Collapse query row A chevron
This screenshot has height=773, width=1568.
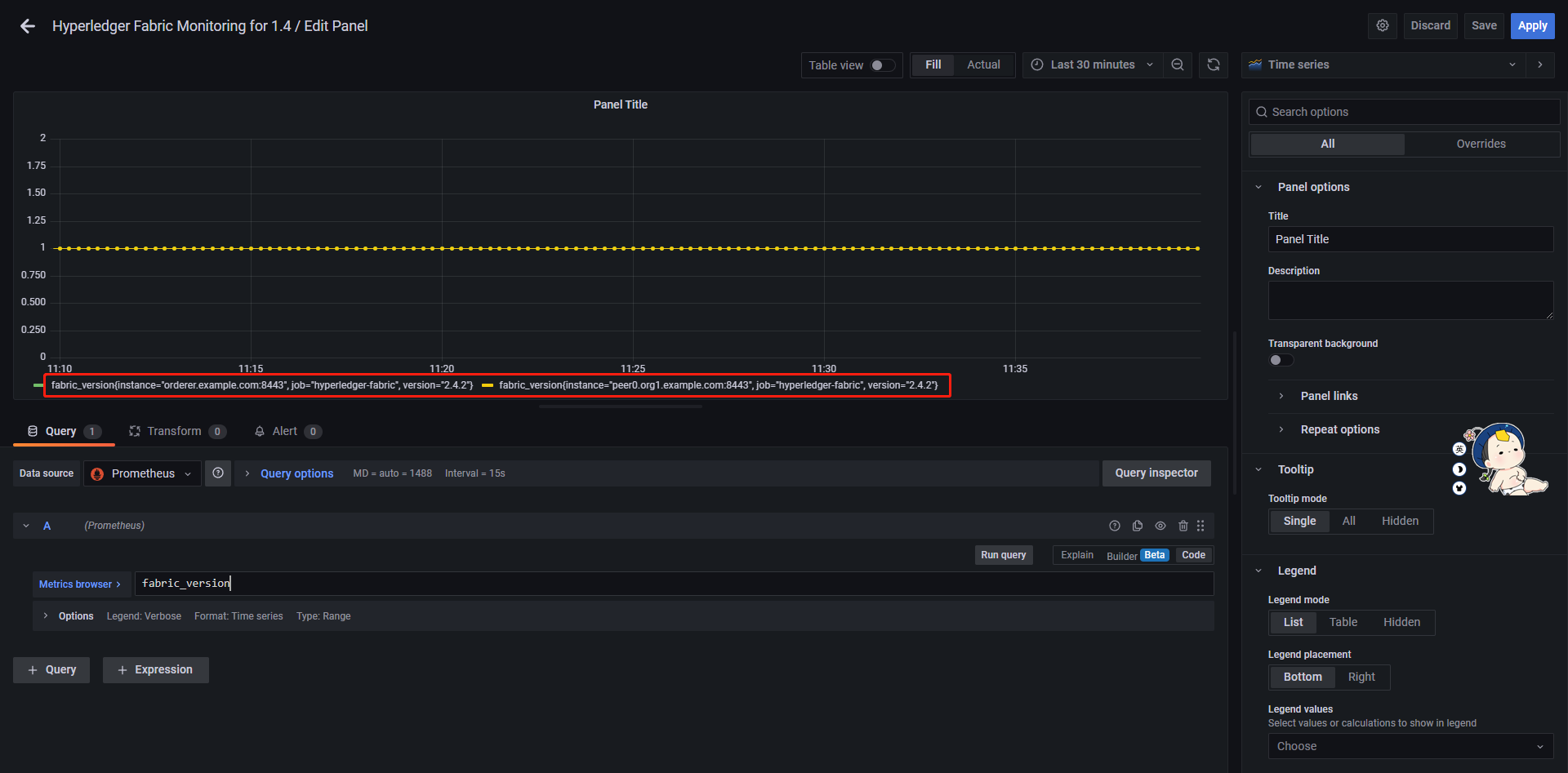point(26,526)
